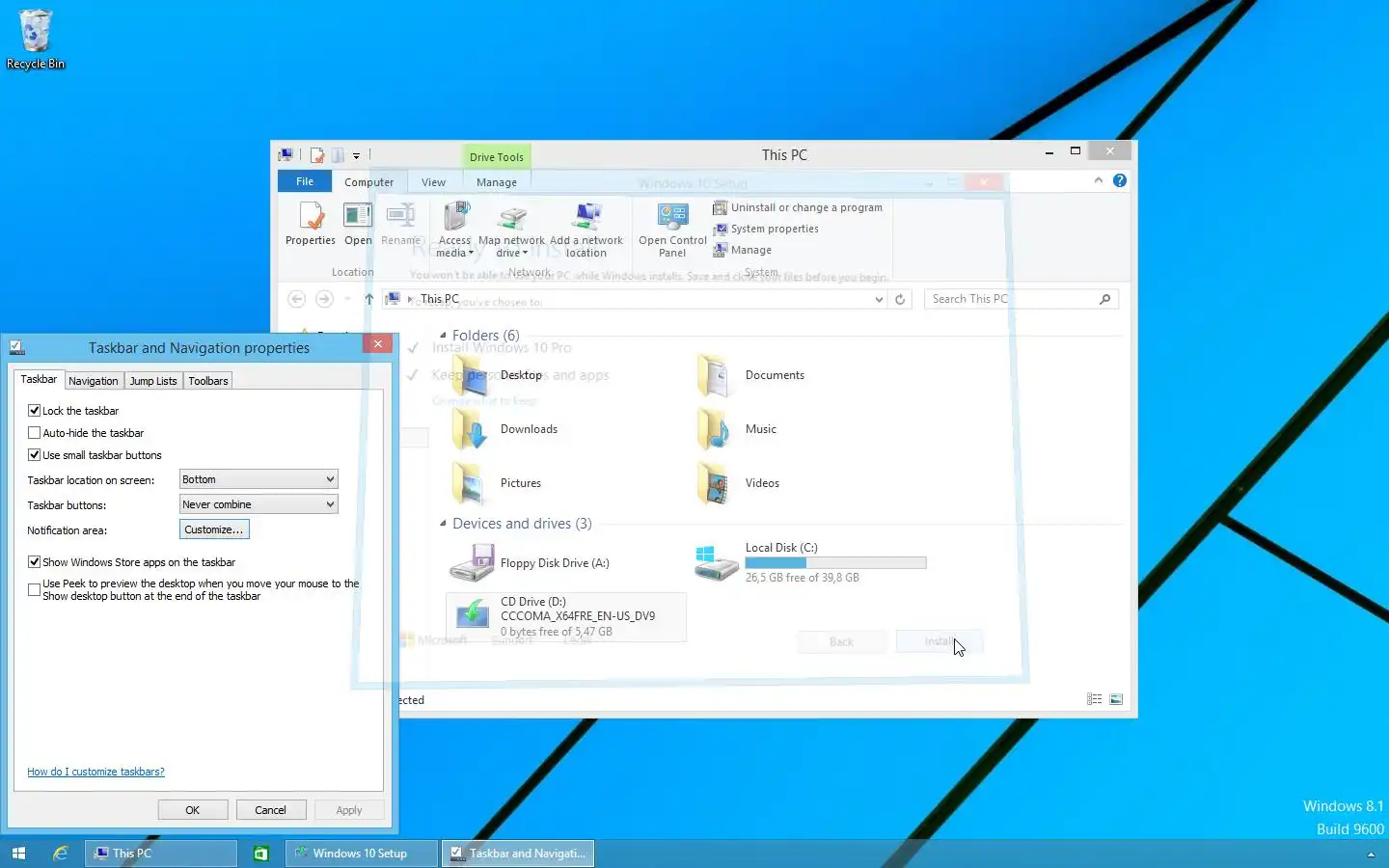The height and width of the screenshot is (868, 1389).
Task: Toggle Show Windows Store apps on taskbar
Action: [35, 562]
